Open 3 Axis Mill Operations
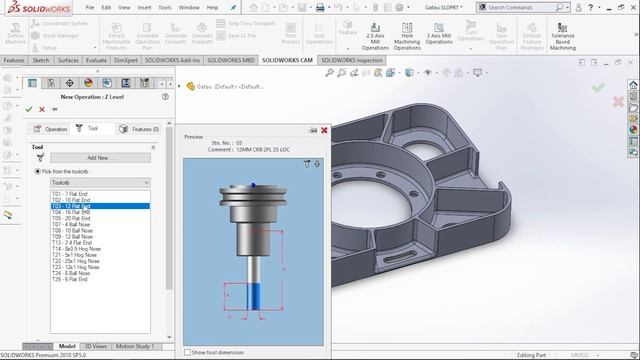Screen dimensions: 640x360 click(x=439, y=33)
